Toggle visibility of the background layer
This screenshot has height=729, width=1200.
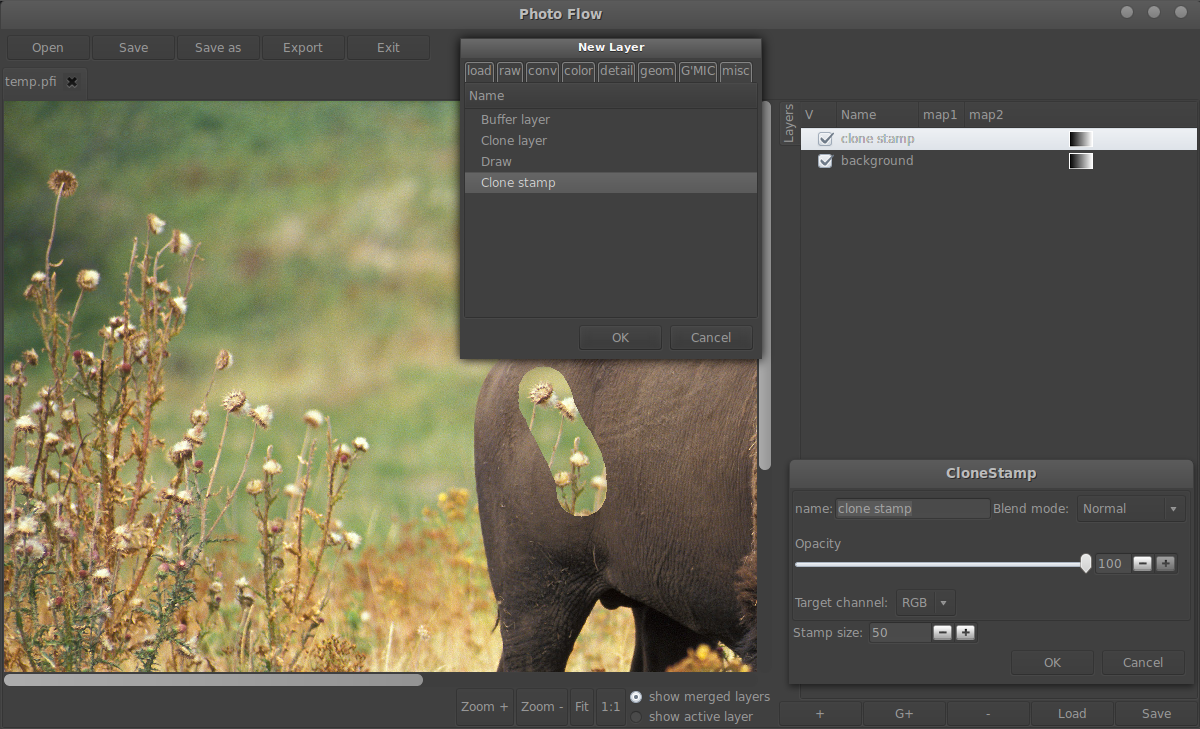pyautogui.click(x=825, y=160)
